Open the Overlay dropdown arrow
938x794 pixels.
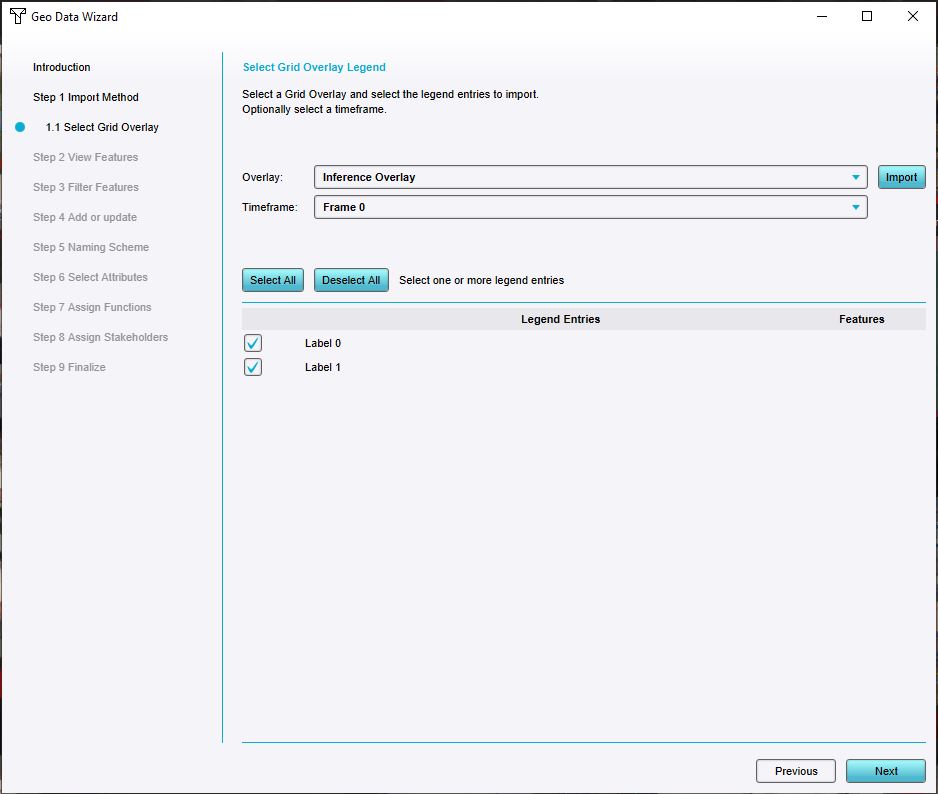click(856, 177)
